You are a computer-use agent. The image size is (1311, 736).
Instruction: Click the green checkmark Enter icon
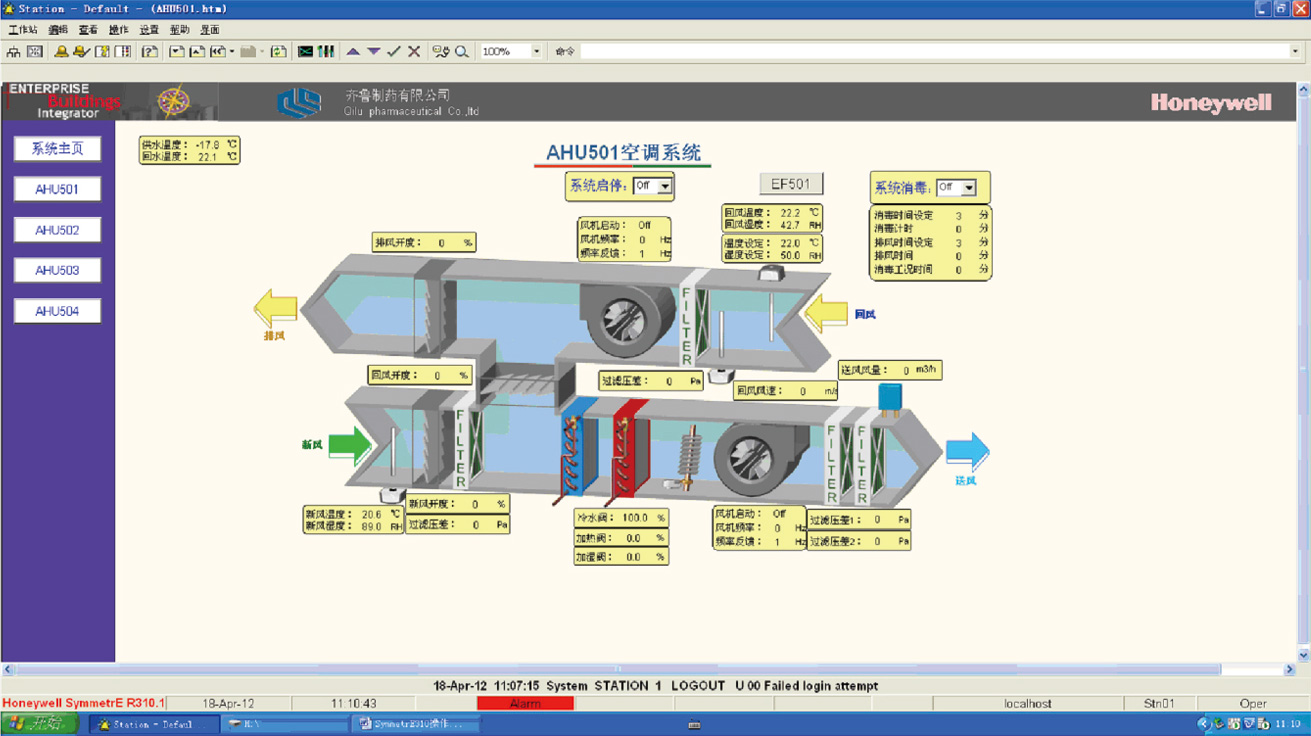pos(394,51)
